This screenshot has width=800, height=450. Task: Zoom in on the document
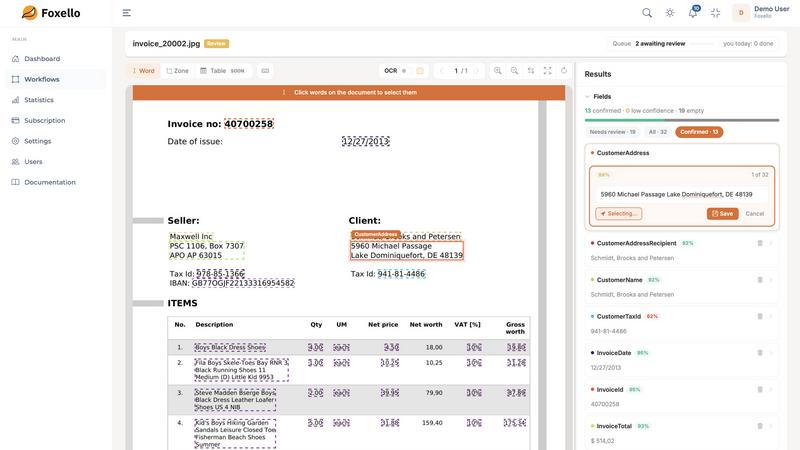[497, 71]
